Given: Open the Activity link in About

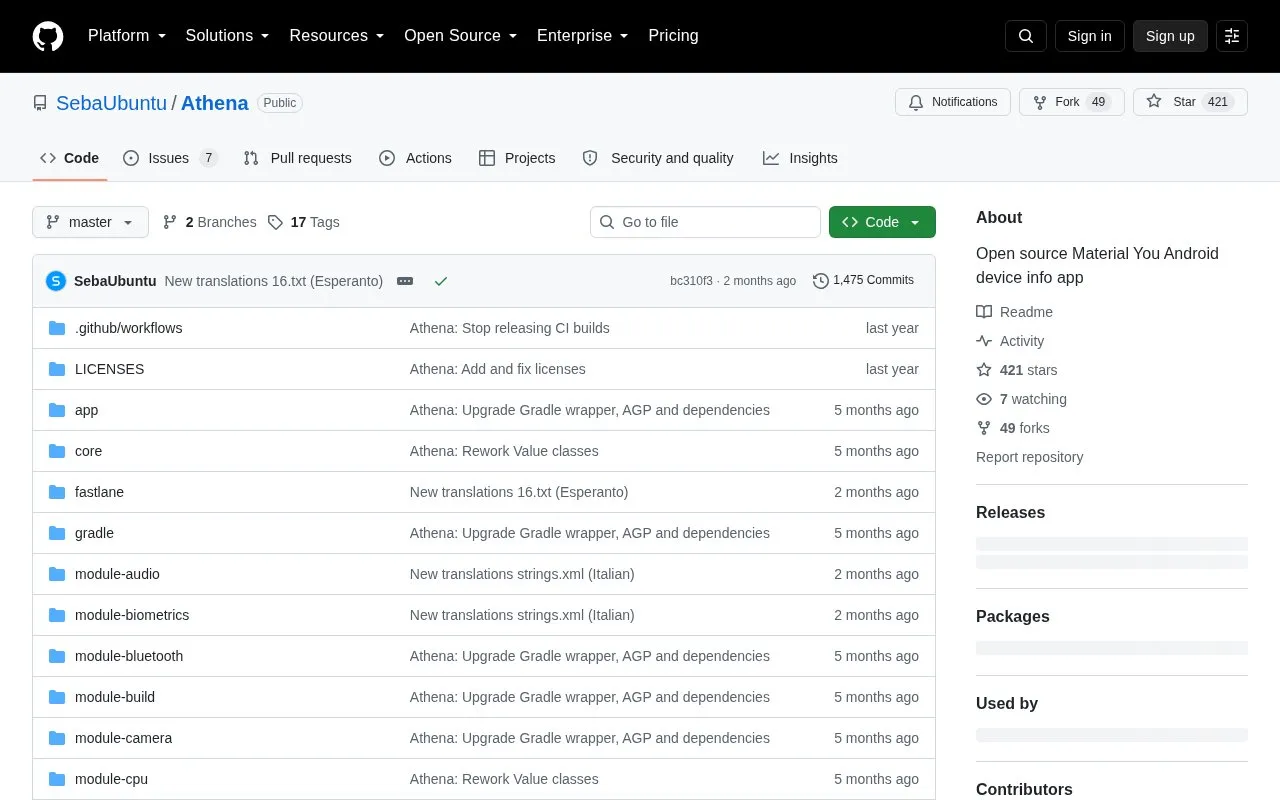Looking at the screenshot, I should click(1010, 341).
